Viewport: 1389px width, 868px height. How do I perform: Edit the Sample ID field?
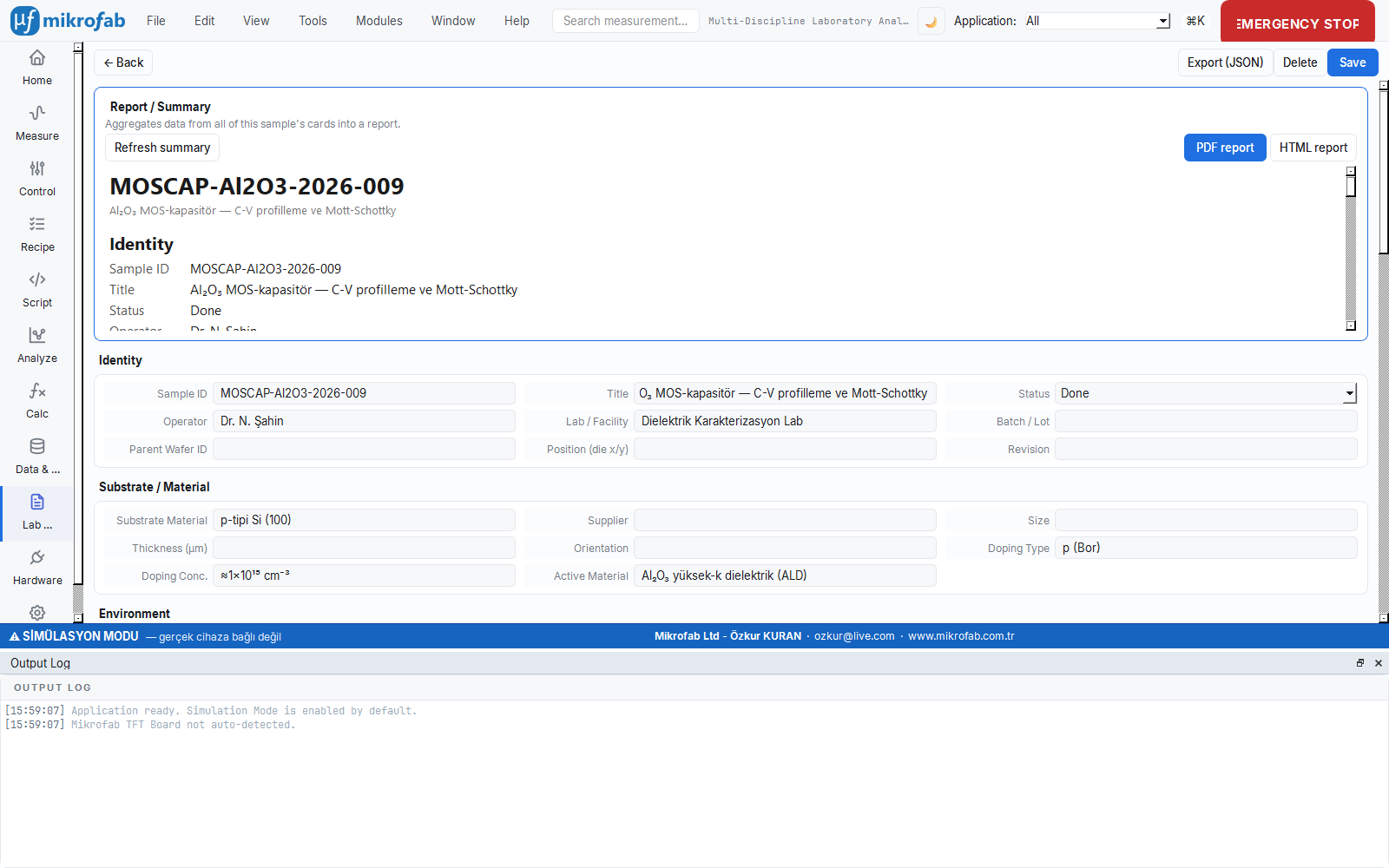click(364, 393)
